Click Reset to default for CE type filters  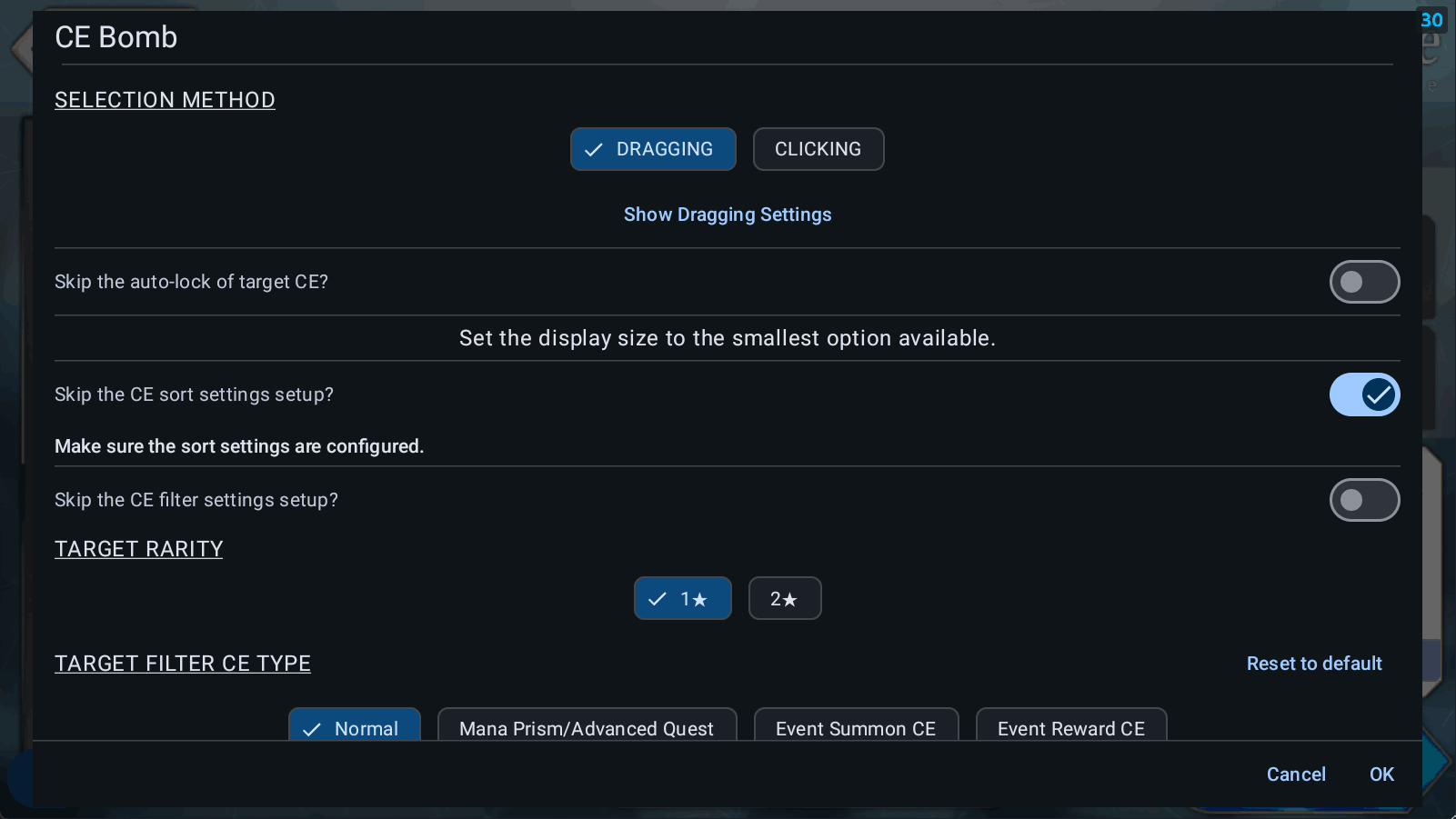pyautogui.click(x=1313, y=664)
